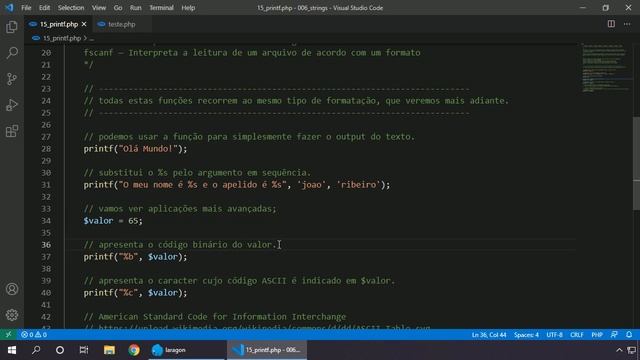Open the Help menu
The image size is (640, 360).
click(188, 8)
